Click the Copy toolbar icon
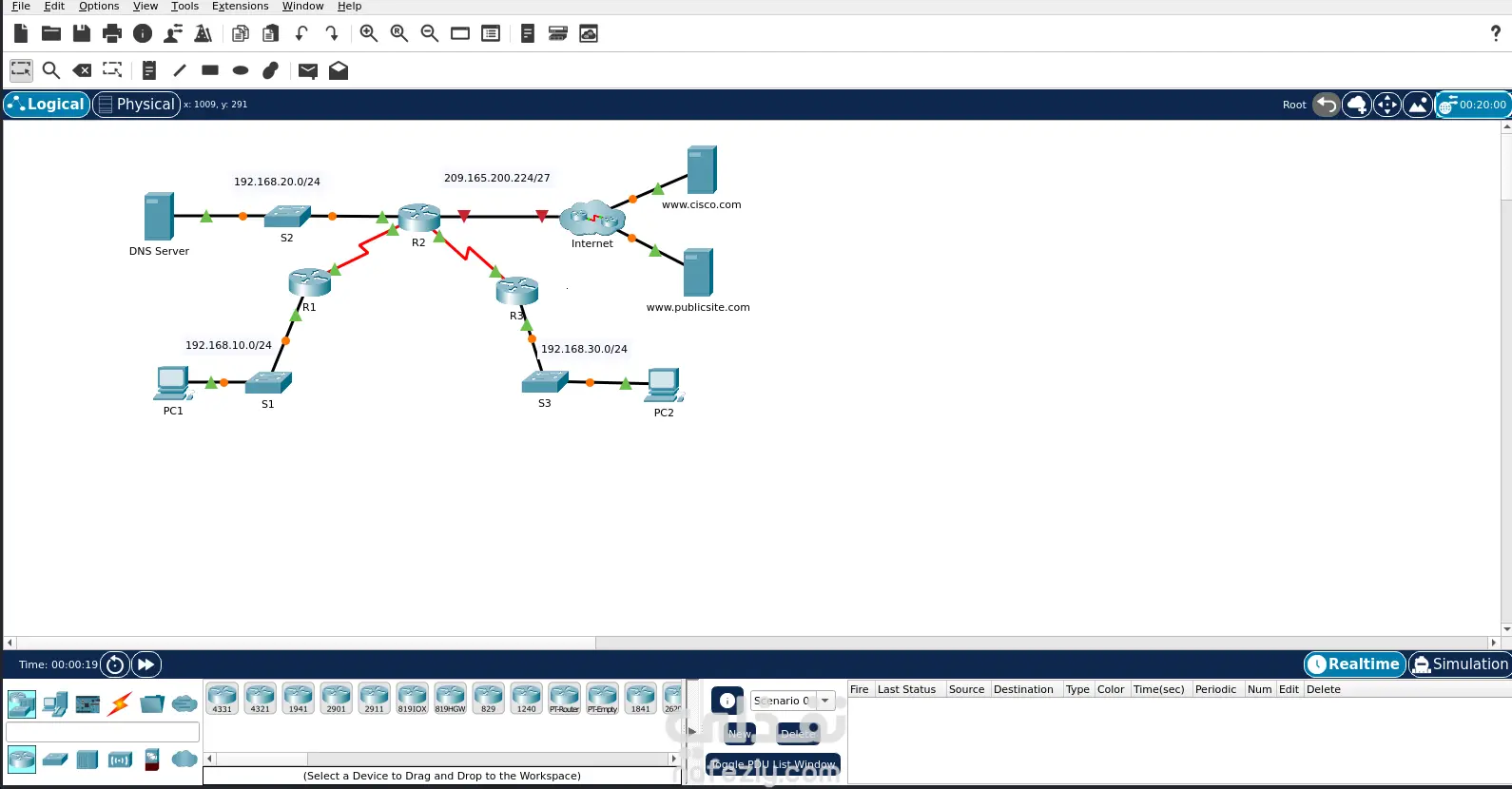This screenshot has width=1512, height=789. 241,34
